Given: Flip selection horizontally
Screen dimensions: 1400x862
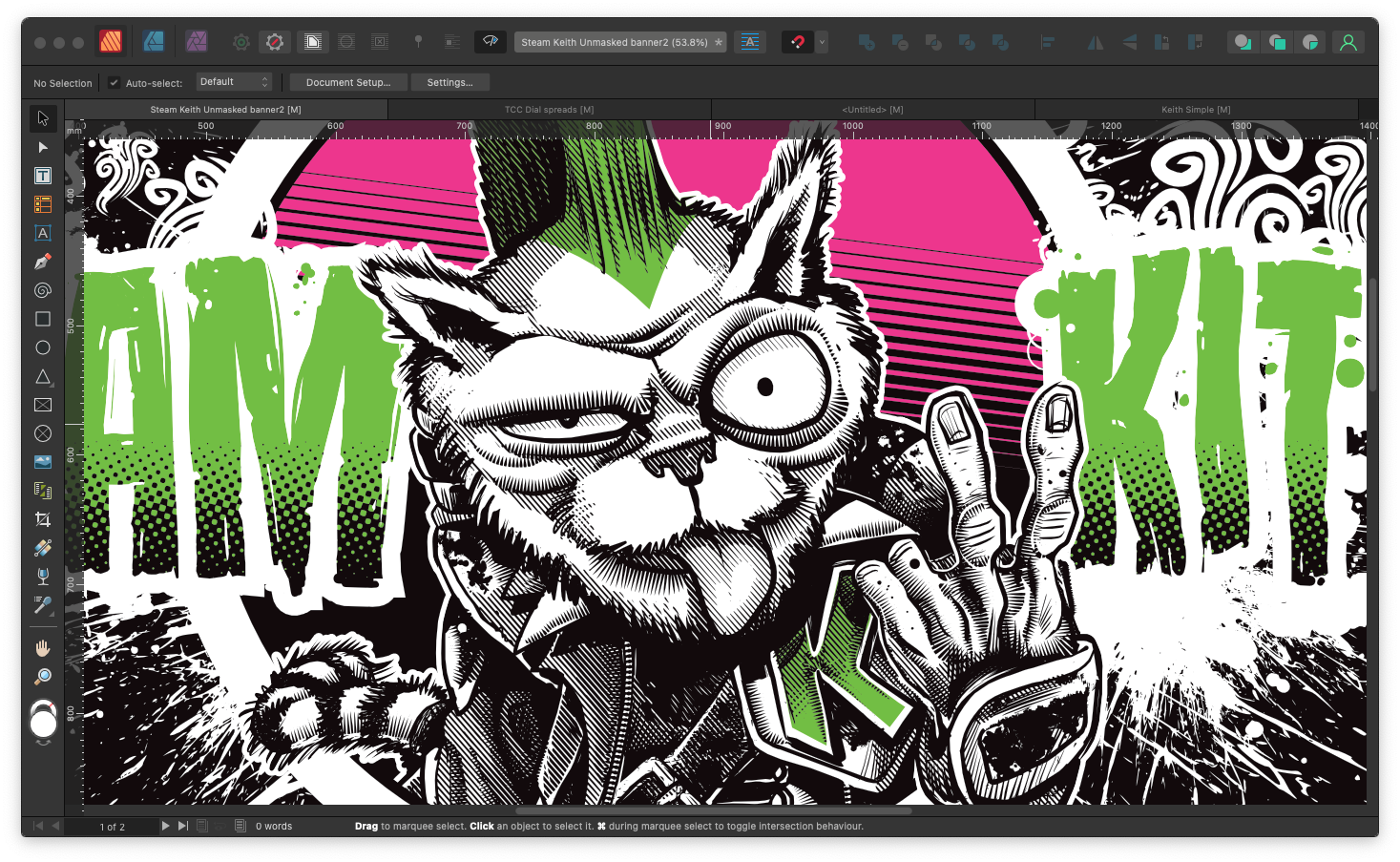Looking at the screenshot, I should point(1096,42).
